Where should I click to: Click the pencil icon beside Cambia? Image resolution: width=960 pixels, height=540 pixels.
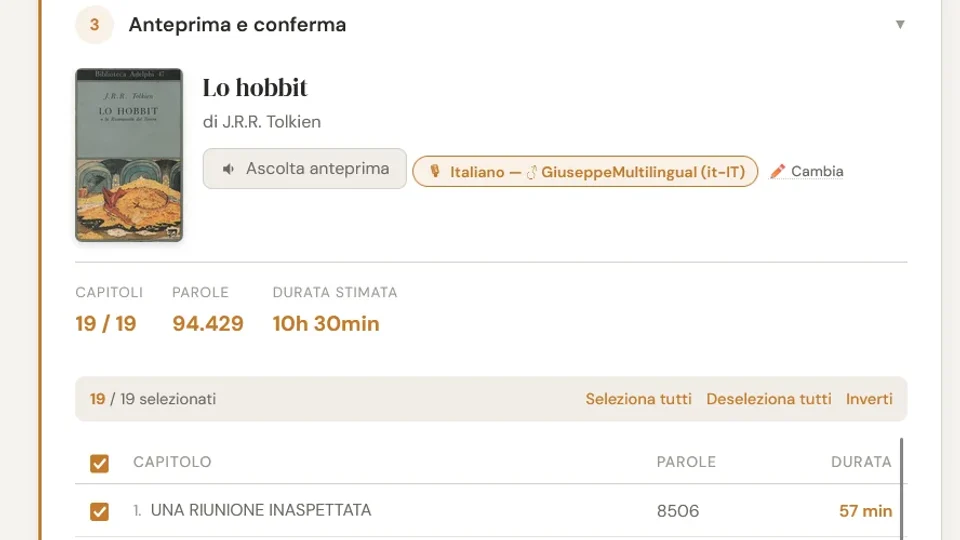pyautogui.click(x=778, y=171)
